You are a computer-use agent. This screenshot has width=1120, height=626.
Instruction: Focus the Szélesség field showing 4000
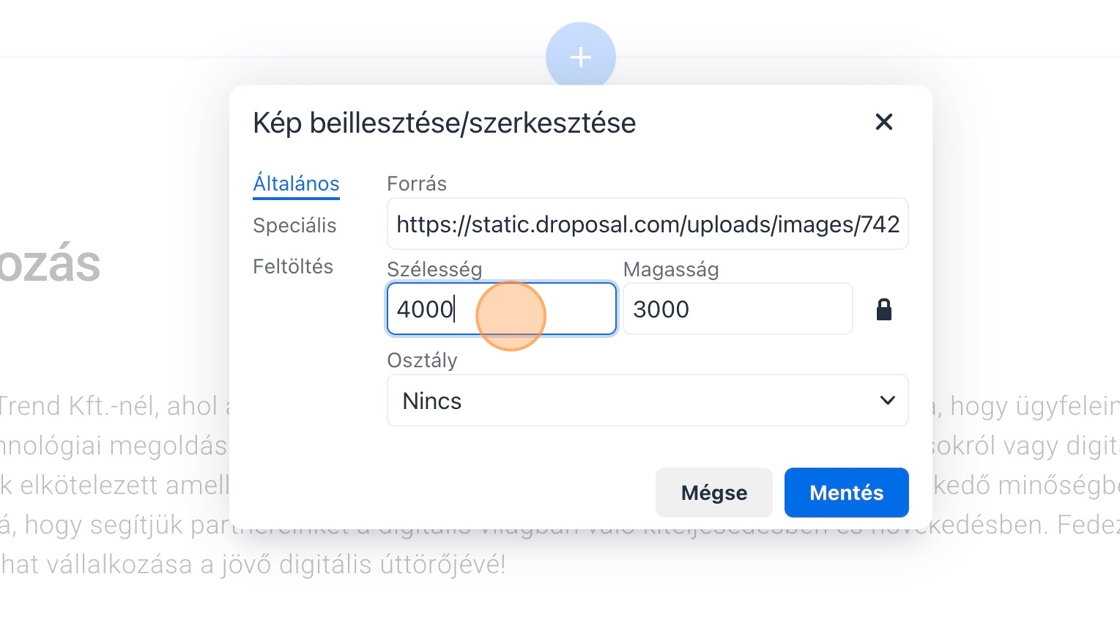(500, 309)
